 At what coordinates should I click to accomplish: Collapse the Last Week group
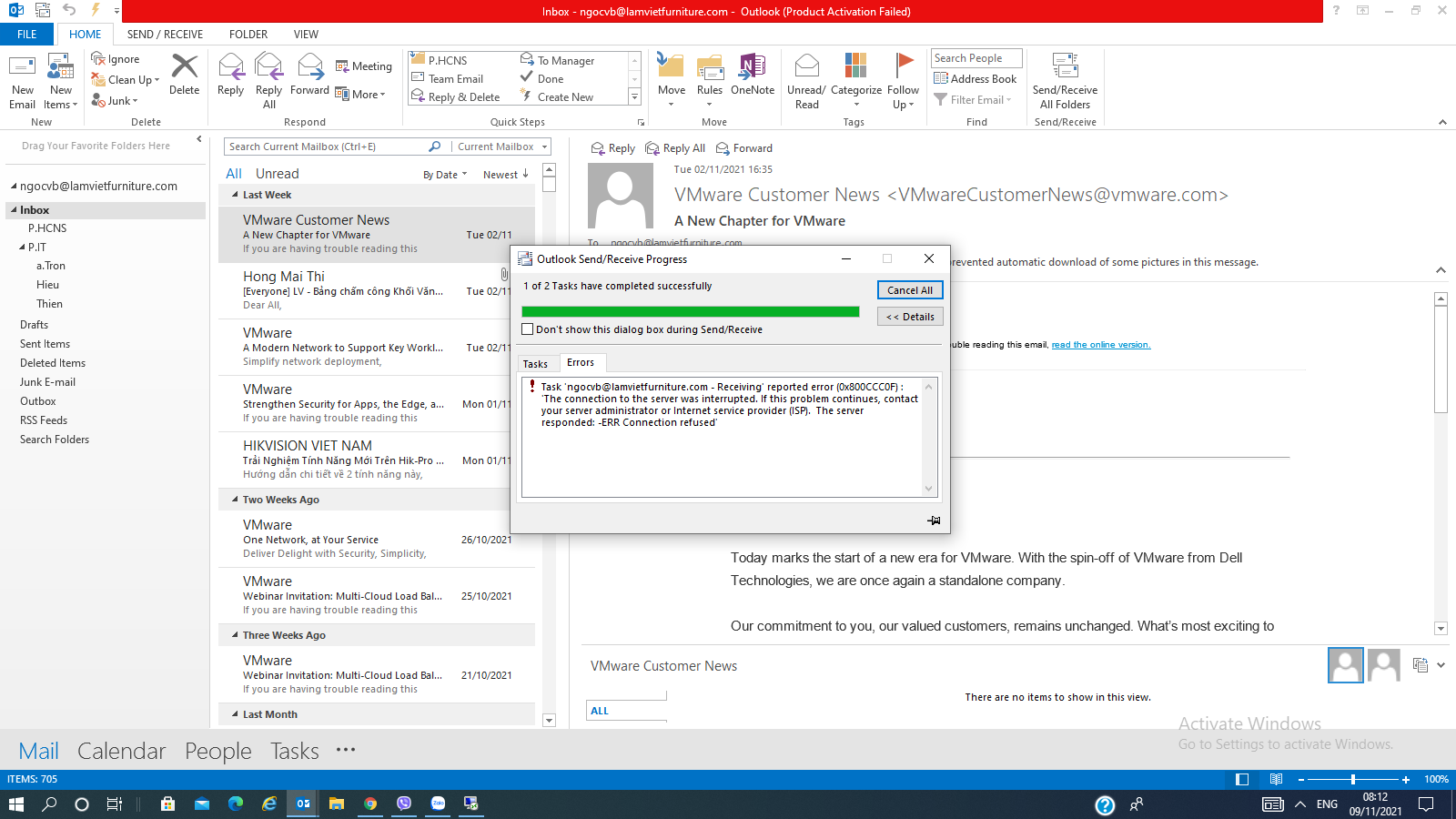235,195
